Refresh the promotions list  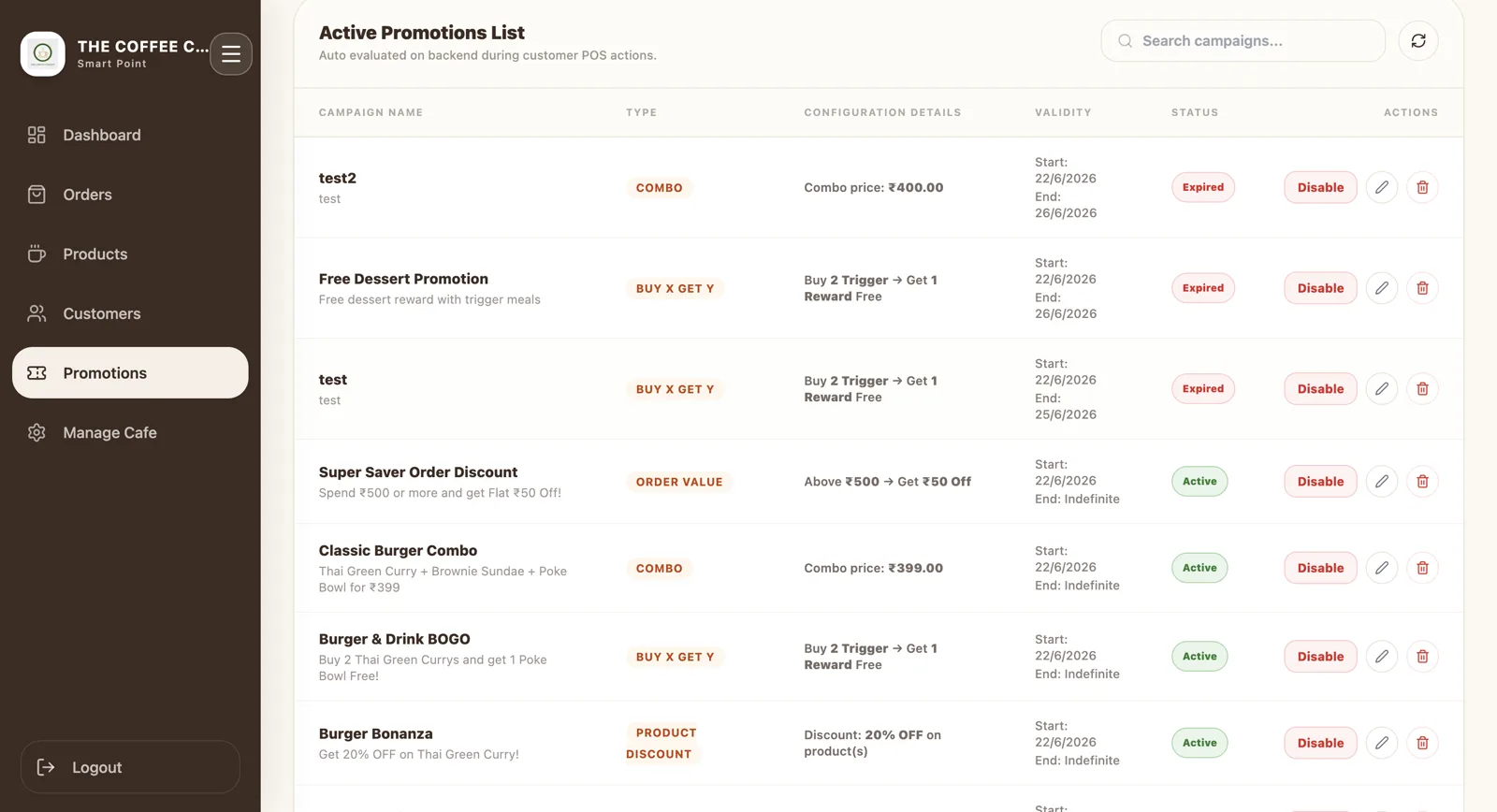[1418, 41]
